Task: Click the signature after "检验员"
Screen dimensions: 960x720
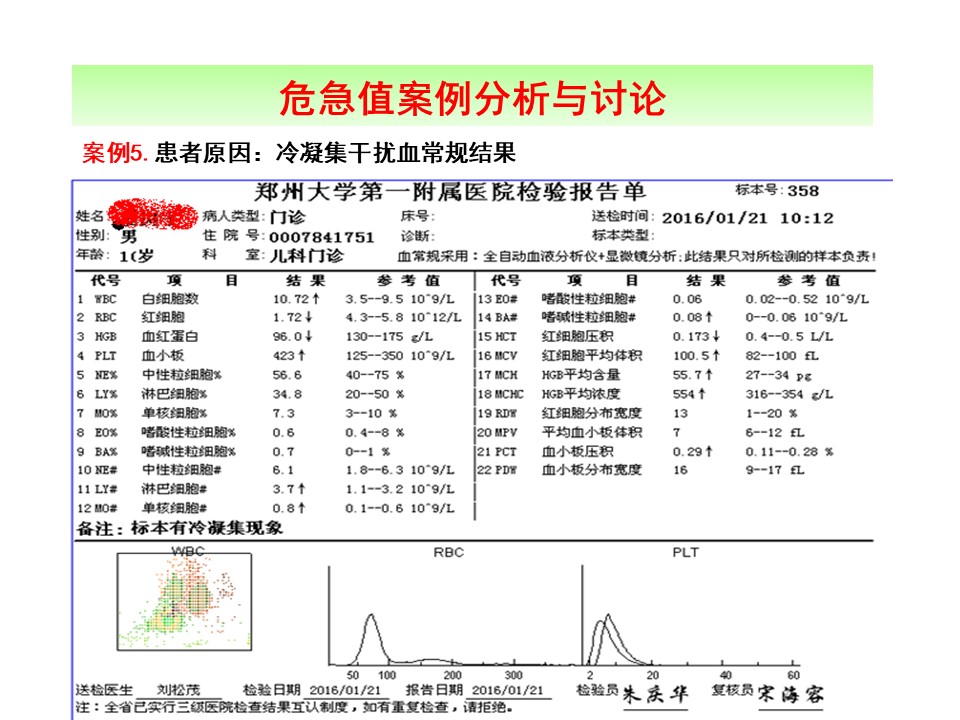Action: pyautogui.click(x=655, y=694)
